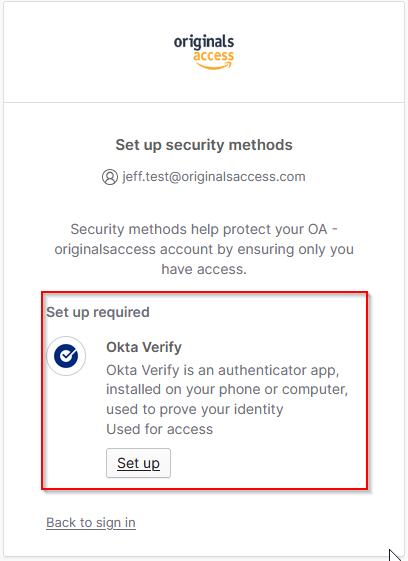The width and height of the screenshot is (408, 561).
Task: Click the "Set up required" section label
Action: pyautogui.click(x=98, y=312)
